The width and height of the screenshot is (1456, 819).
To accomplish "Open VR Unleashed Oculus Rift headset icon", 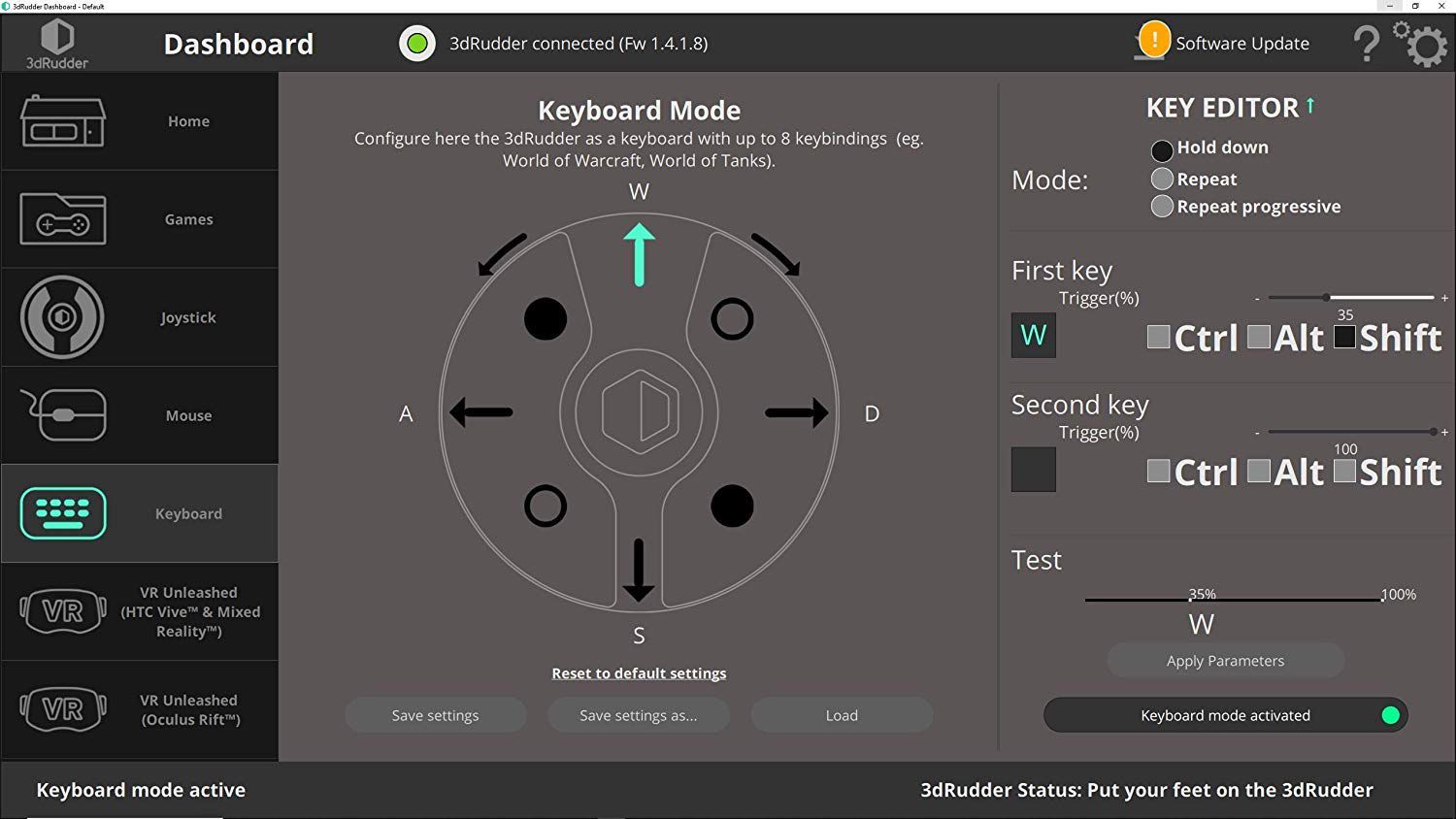I will (x=63, y=709).
